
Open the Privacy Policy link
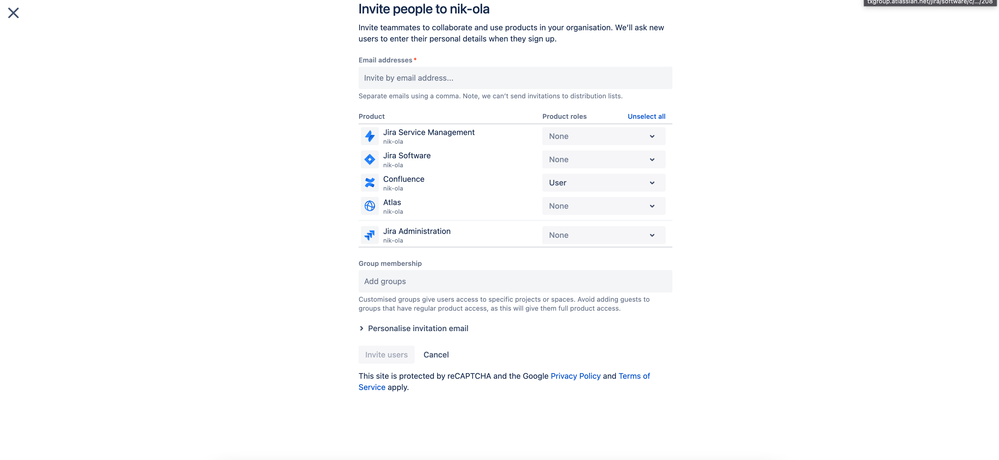pos(575,376)
